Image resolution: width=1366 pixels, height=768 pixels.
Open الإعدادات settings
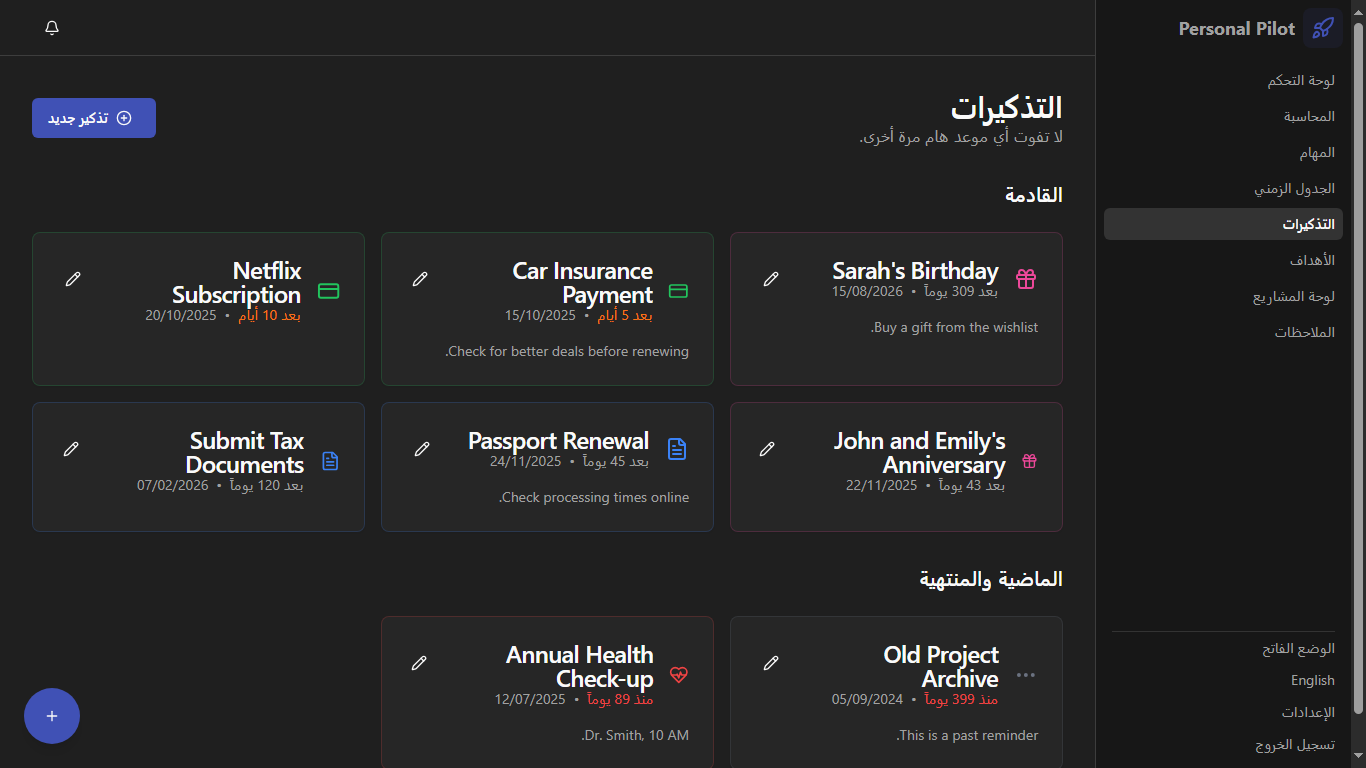[x=1308, y=713]
